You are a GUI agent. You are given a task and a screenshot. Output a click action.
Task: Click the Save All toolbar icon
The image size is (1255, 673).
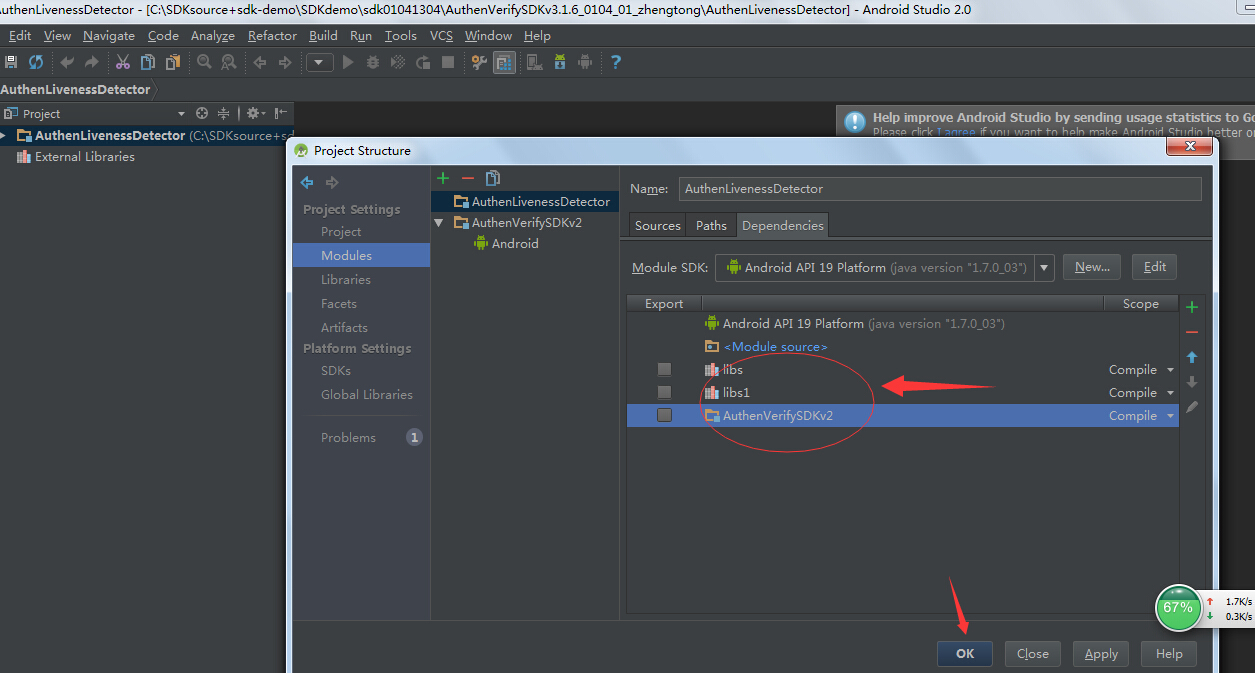[11, 62]
